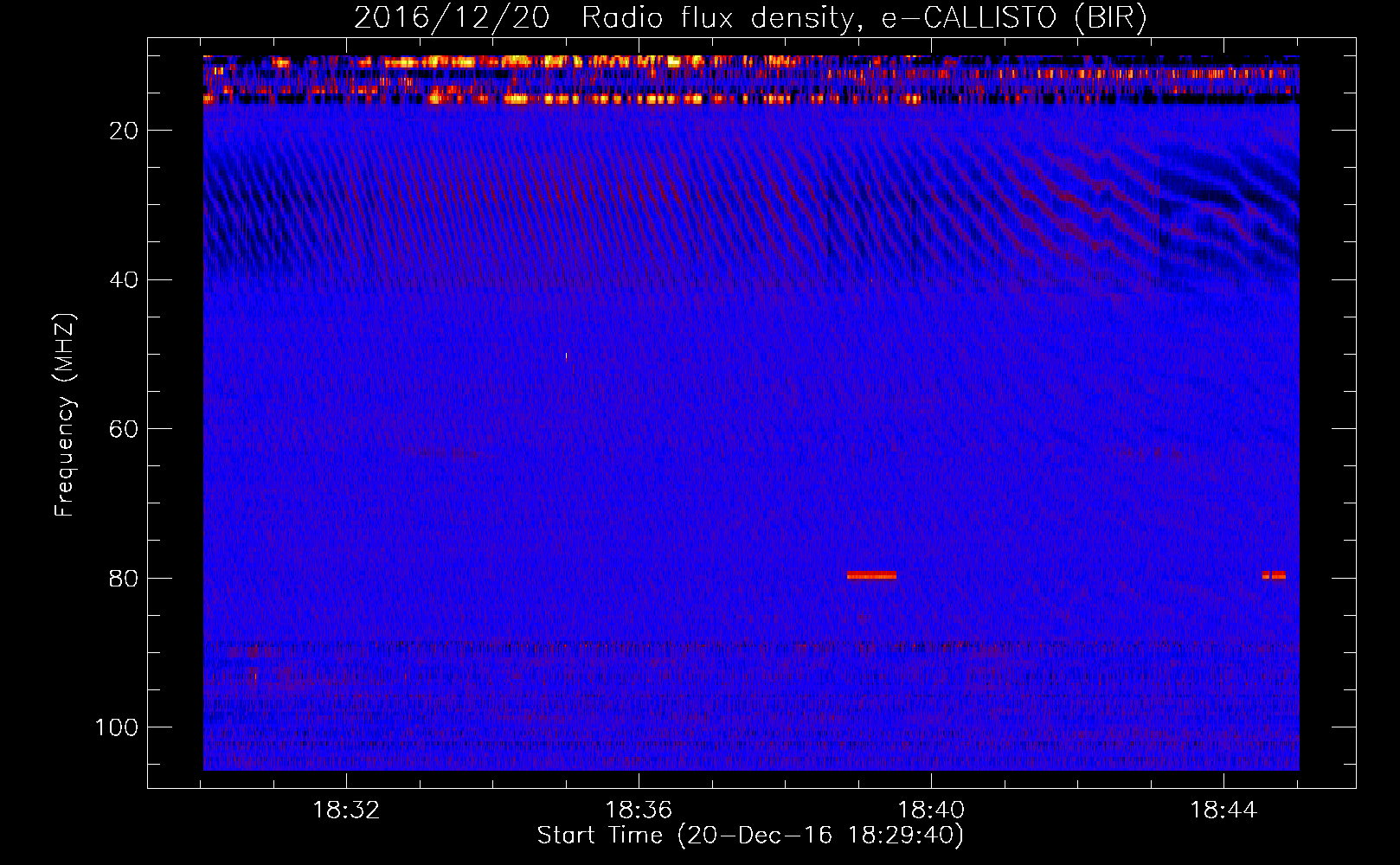Click the 18:44 time tick label
The width and height of the screenshot is (1400, 865).
coord(1223,811)
